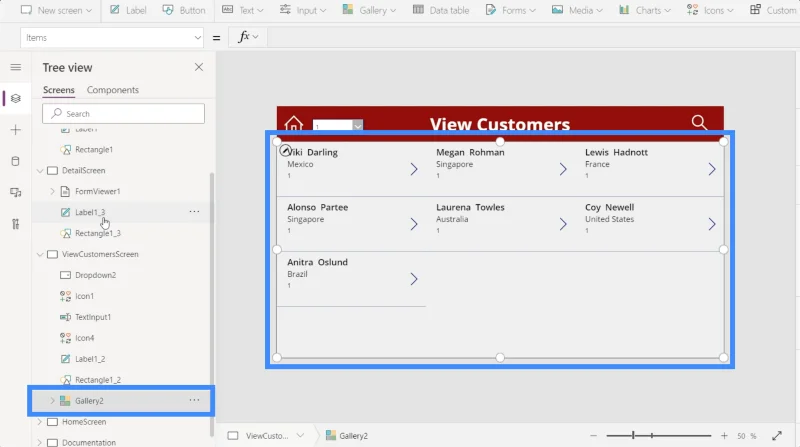Open the dropdown in the app header

tap(338, 126)
